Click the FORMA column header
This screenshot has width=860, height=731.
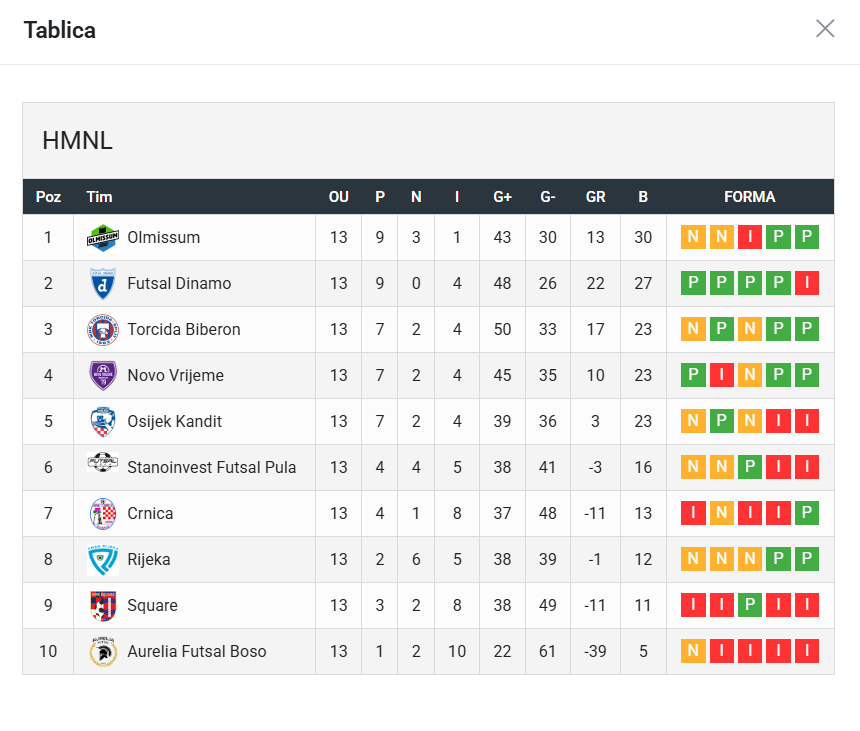[750, 197]
